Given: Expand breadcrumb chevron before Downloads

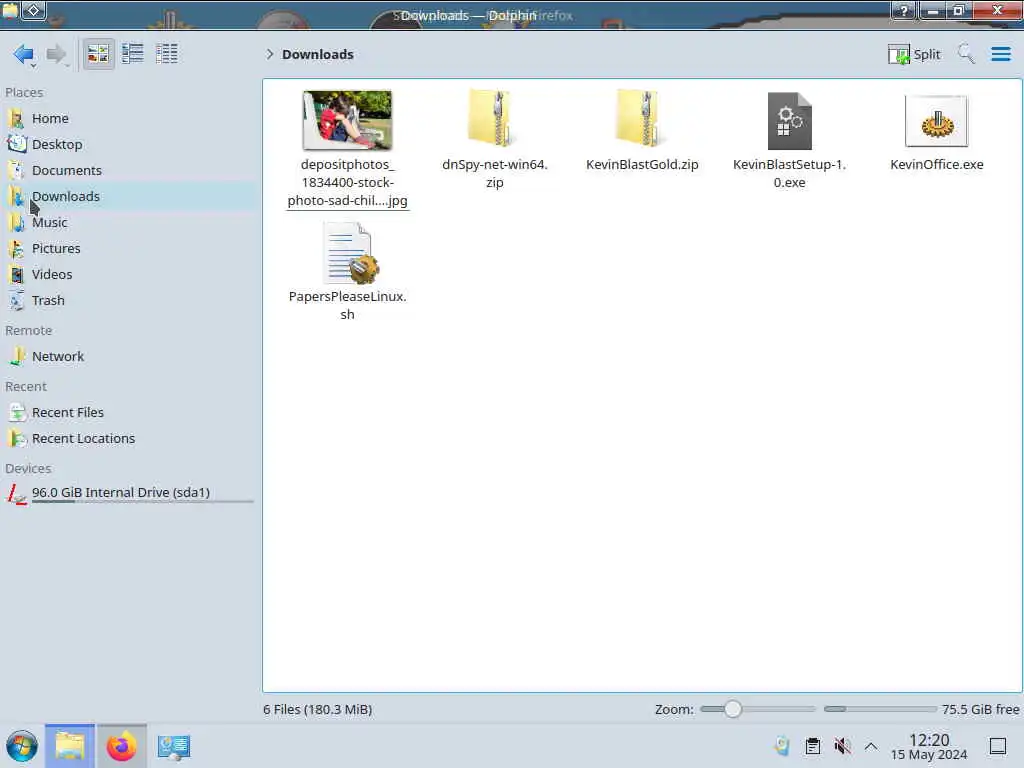Looking at the screenshot, I should pos(269,54).
